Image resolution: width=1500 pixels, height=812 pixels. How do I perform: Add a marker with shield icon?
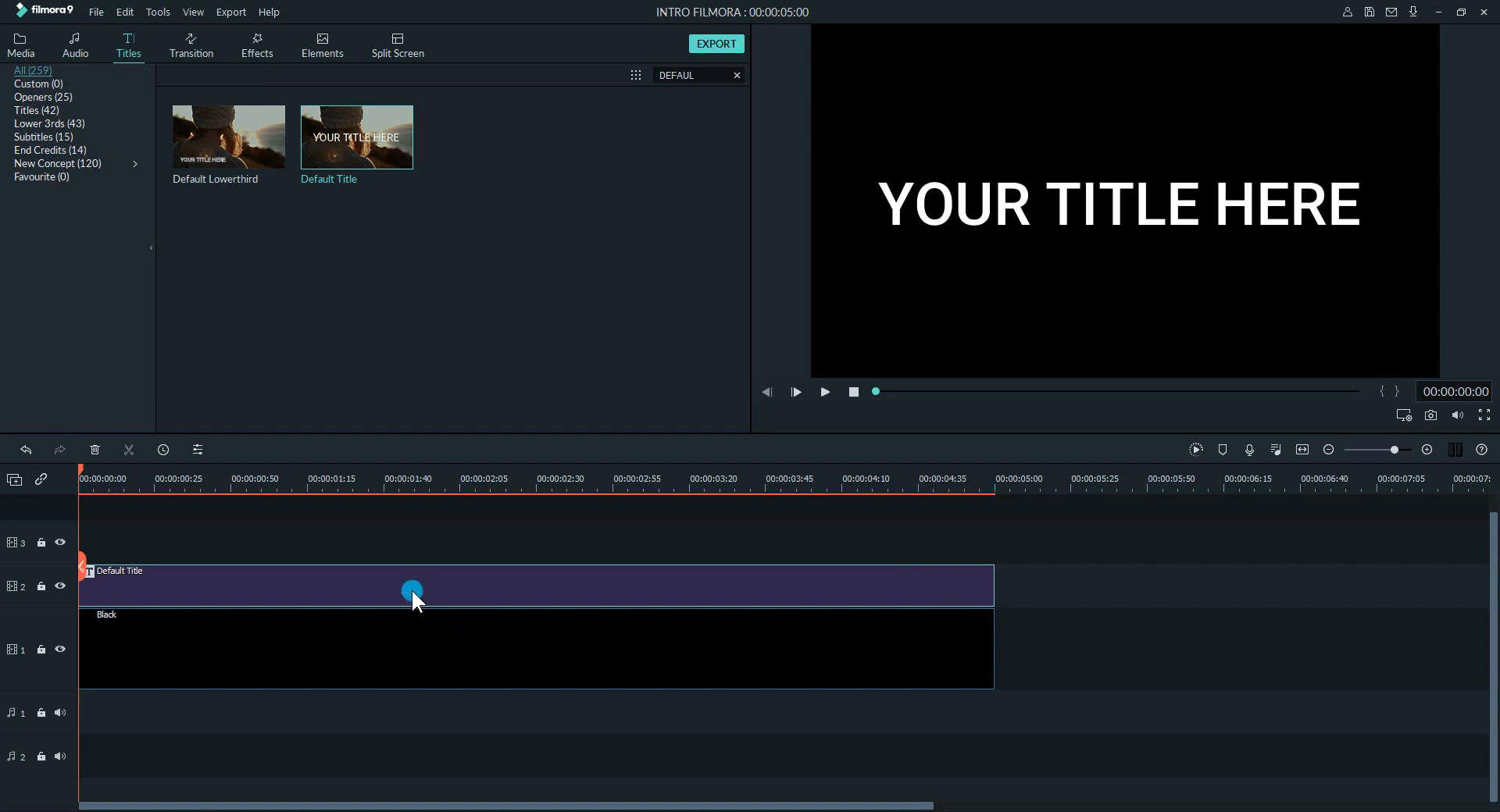click(x=1223, y=450)
